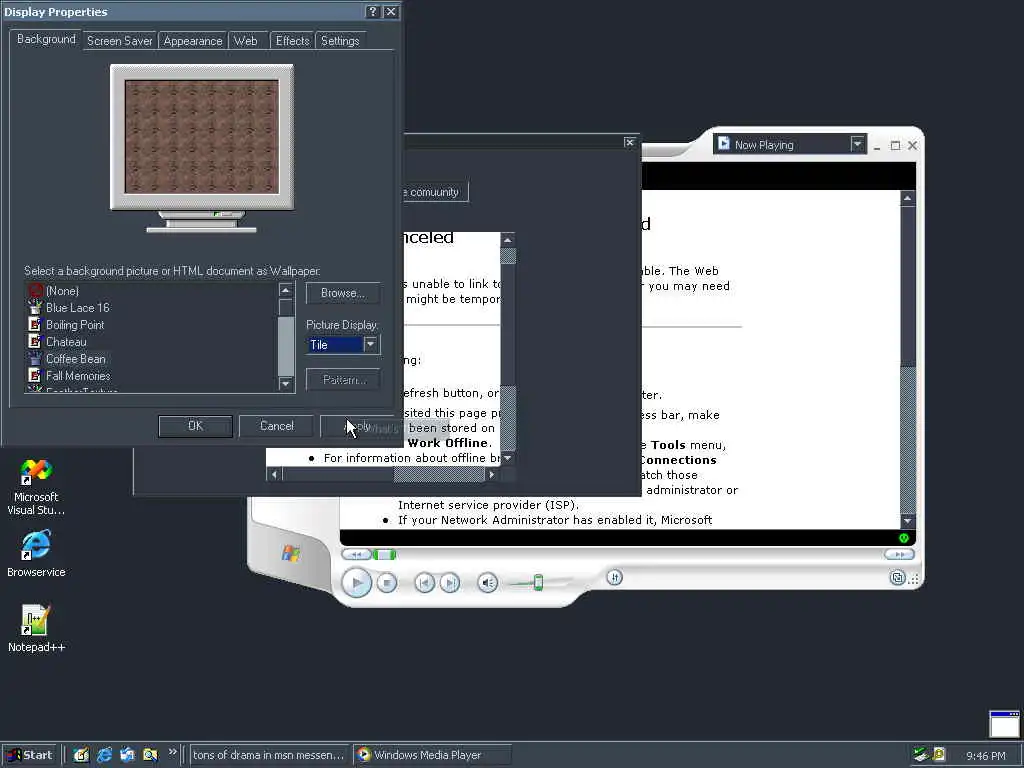Click the green seek slider handle in Media Player

click(385, 554)
